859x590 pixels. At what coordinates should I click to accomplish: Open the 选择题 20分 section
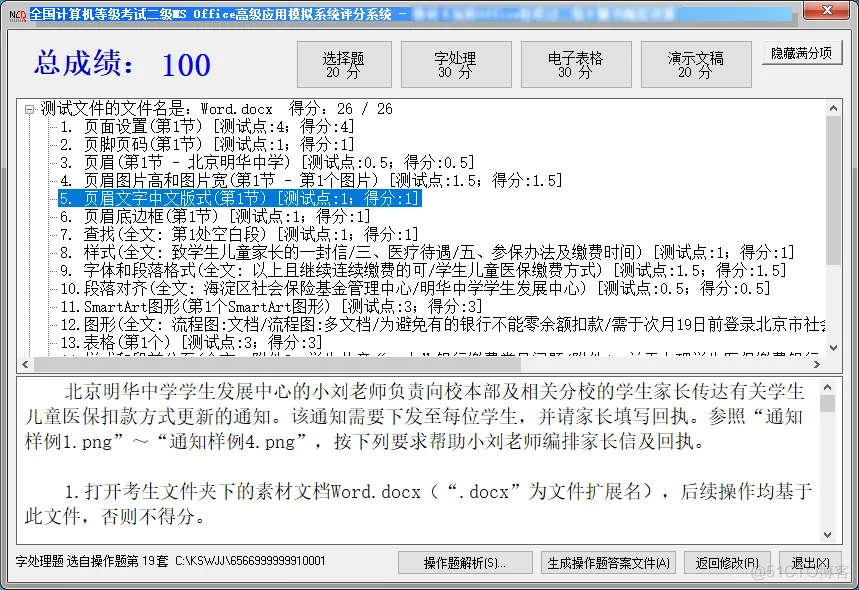tap(344, 65)
